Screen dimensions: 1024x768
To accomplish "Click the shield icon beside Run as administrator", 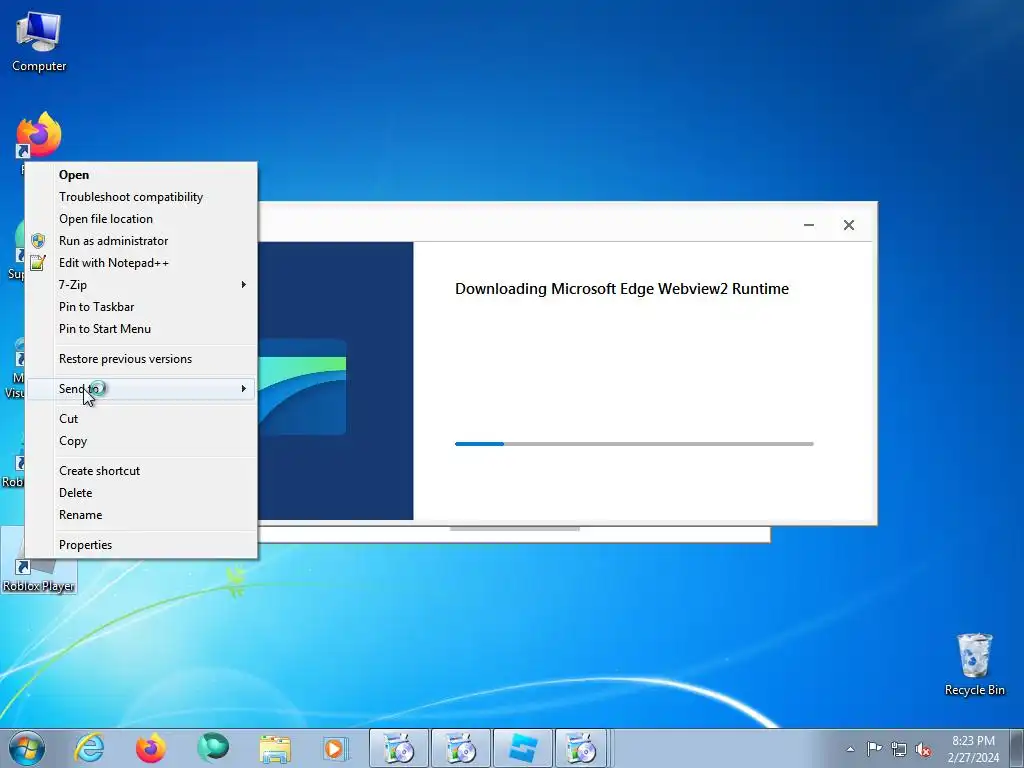I will coord(38,241).
